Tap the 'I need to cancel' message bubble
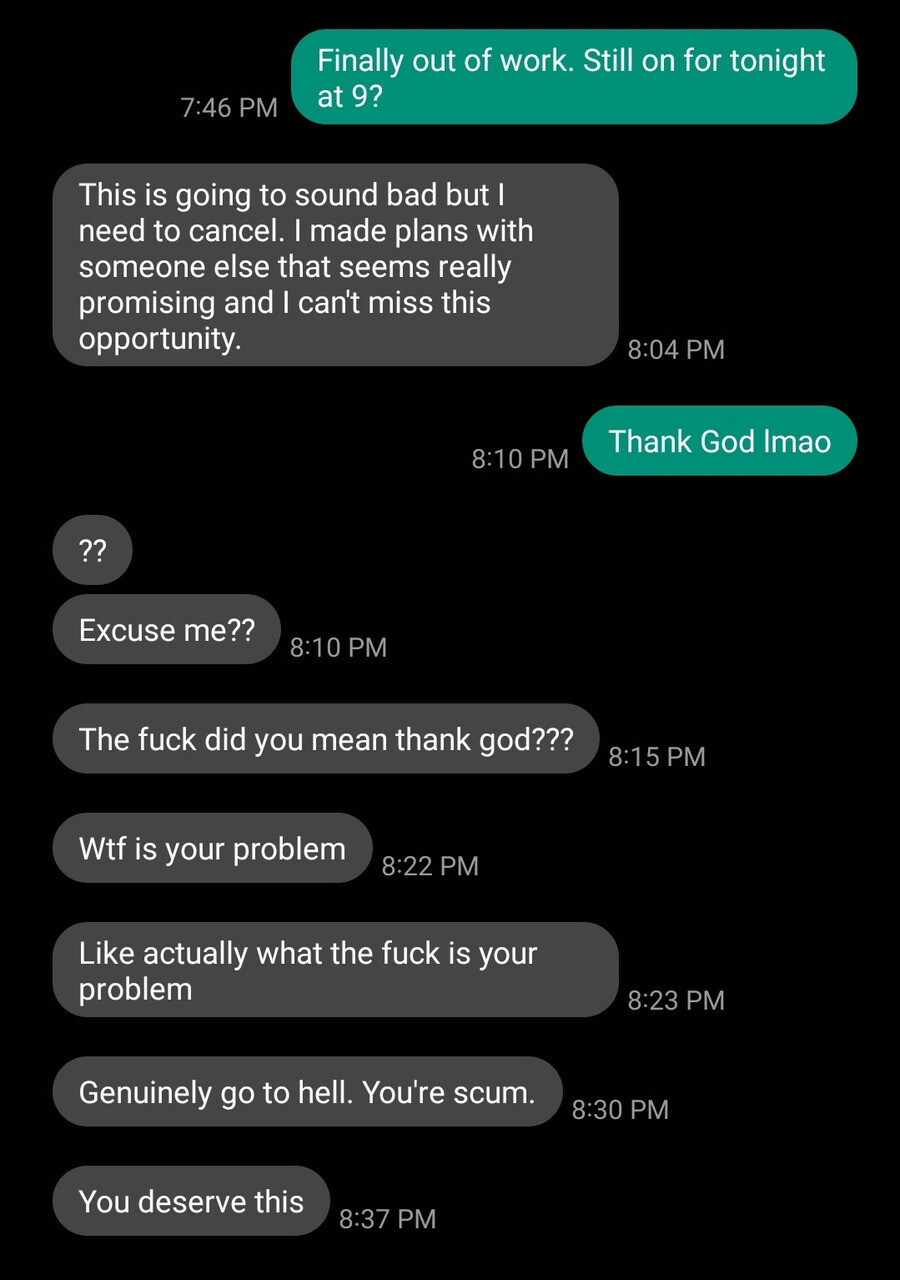Viewport: 900px width, 1280px height. coord(335,265)
